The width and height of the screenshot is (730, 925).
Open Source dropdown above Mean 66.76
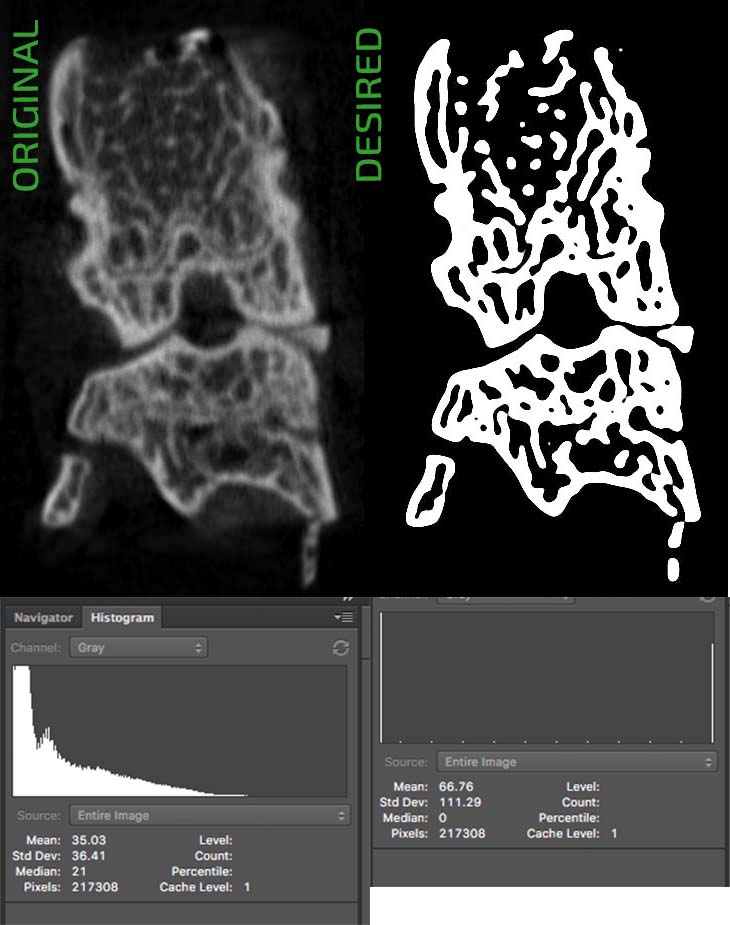click(577, 762)
